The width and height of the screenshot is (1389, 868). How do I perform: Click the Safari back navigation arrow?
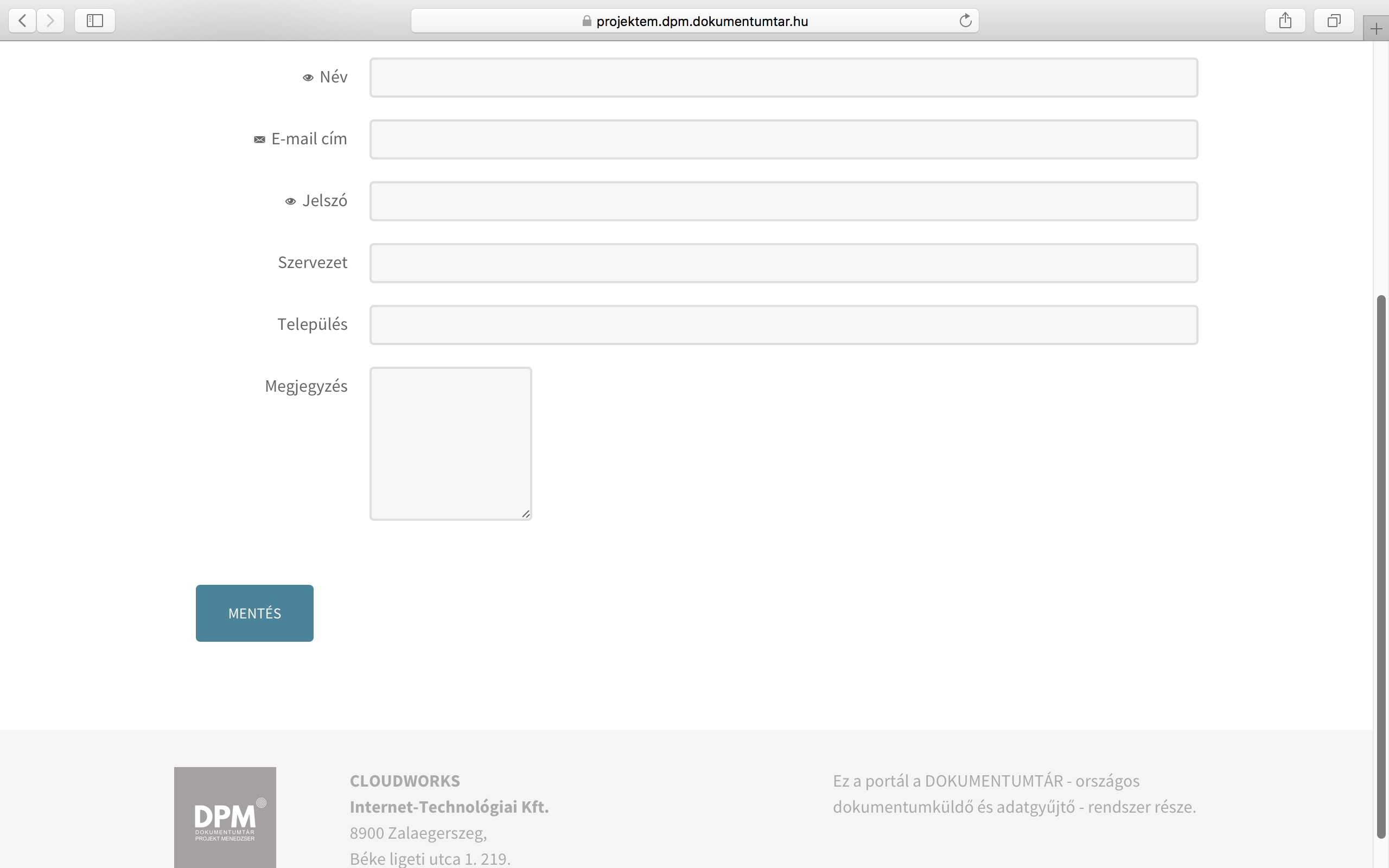pyautogui.click(x=22, y=21)
